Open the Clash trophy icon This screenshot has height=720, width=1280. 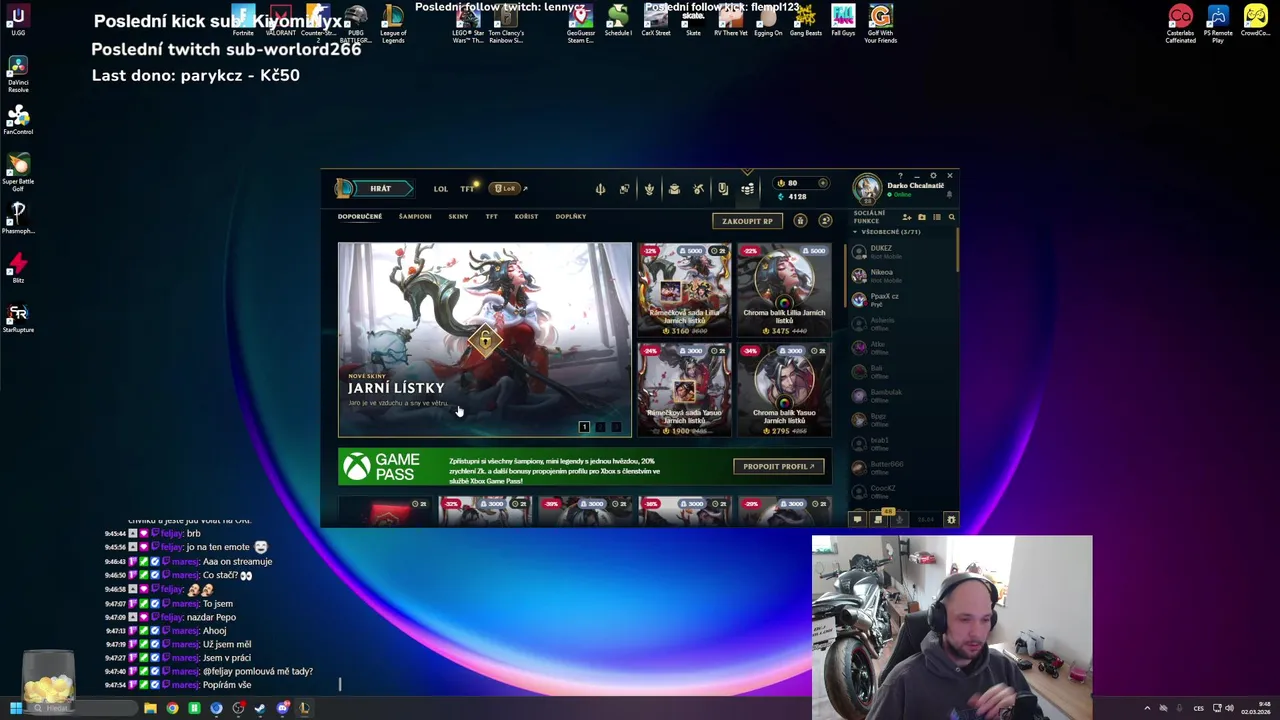[x=600, y=188]
